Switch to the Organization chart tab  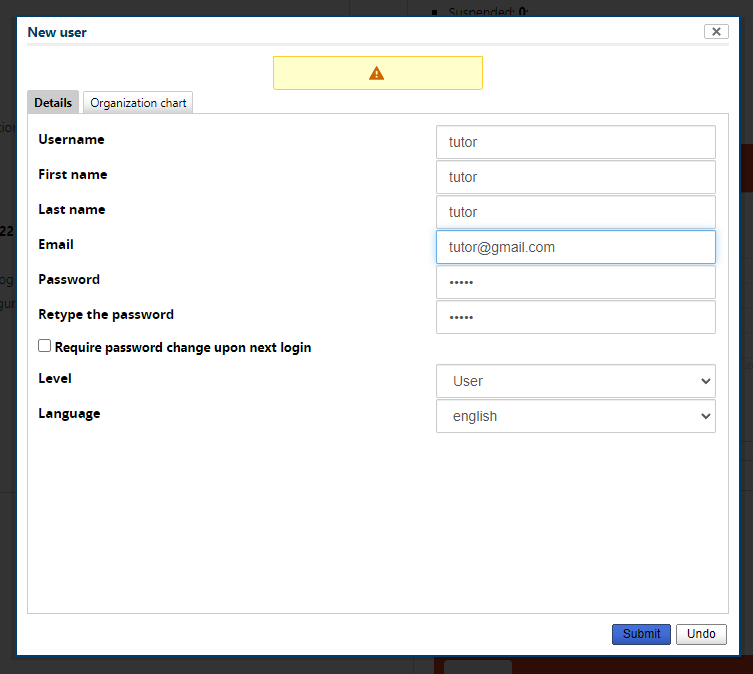click(138, 103)
